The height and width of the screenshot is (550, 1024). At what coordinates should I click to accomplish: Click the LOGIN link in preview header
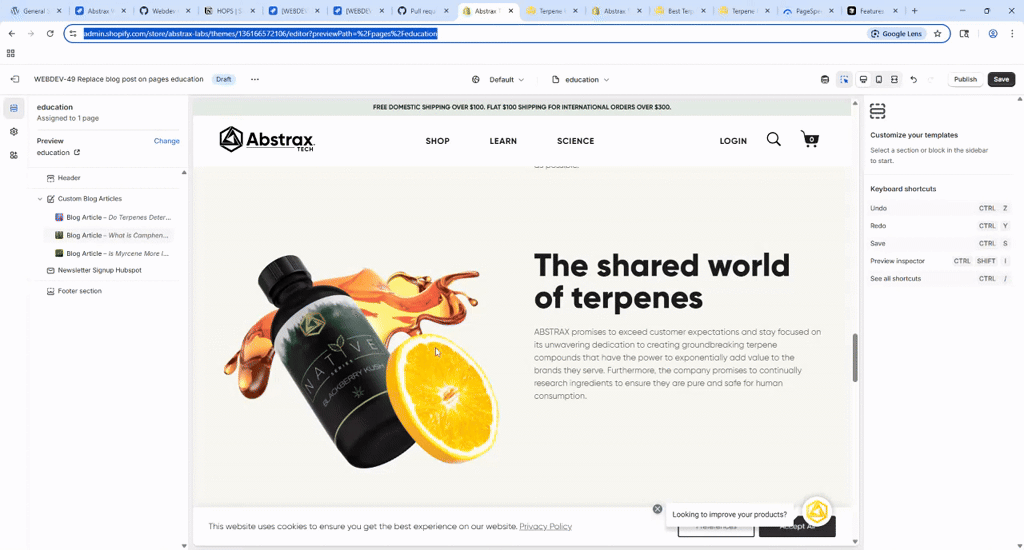point(733,141)
